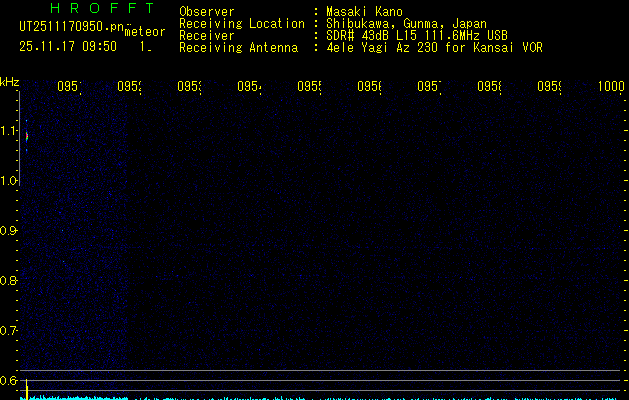Viewport: 629px width, 400px height.
Task: Click the 0953 time axis marker
Action: 189,86
